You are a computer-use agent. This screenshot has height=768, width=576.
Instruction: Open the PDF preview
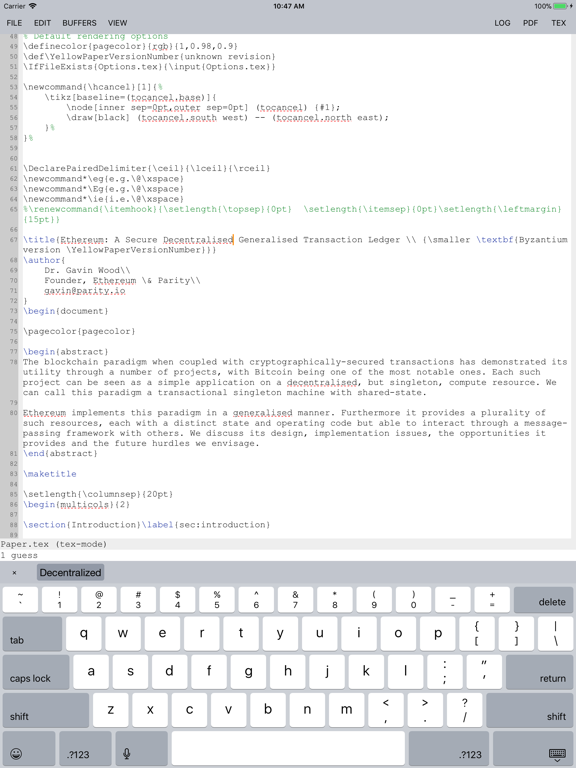tap(530, 23)
